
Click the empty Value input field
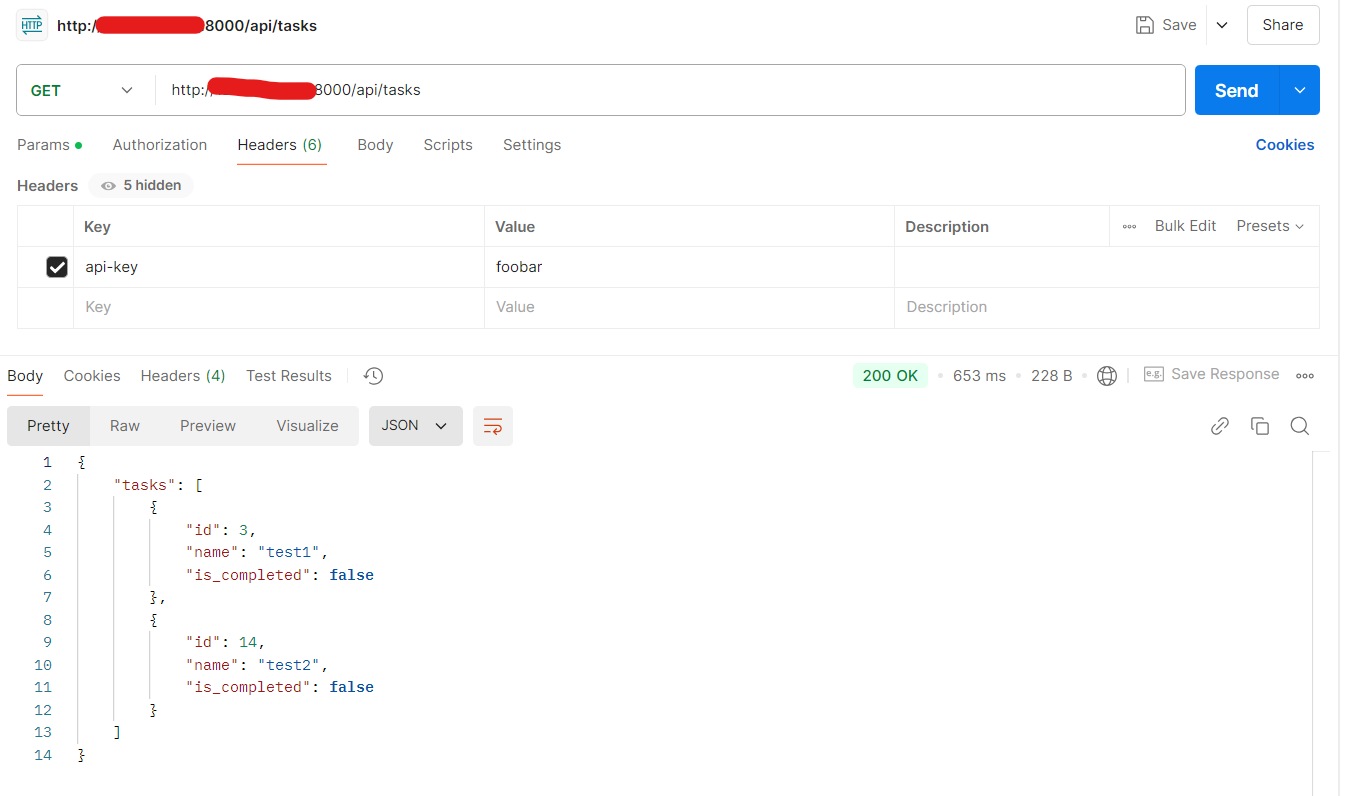pyautogui.click(x=689, y=308)
